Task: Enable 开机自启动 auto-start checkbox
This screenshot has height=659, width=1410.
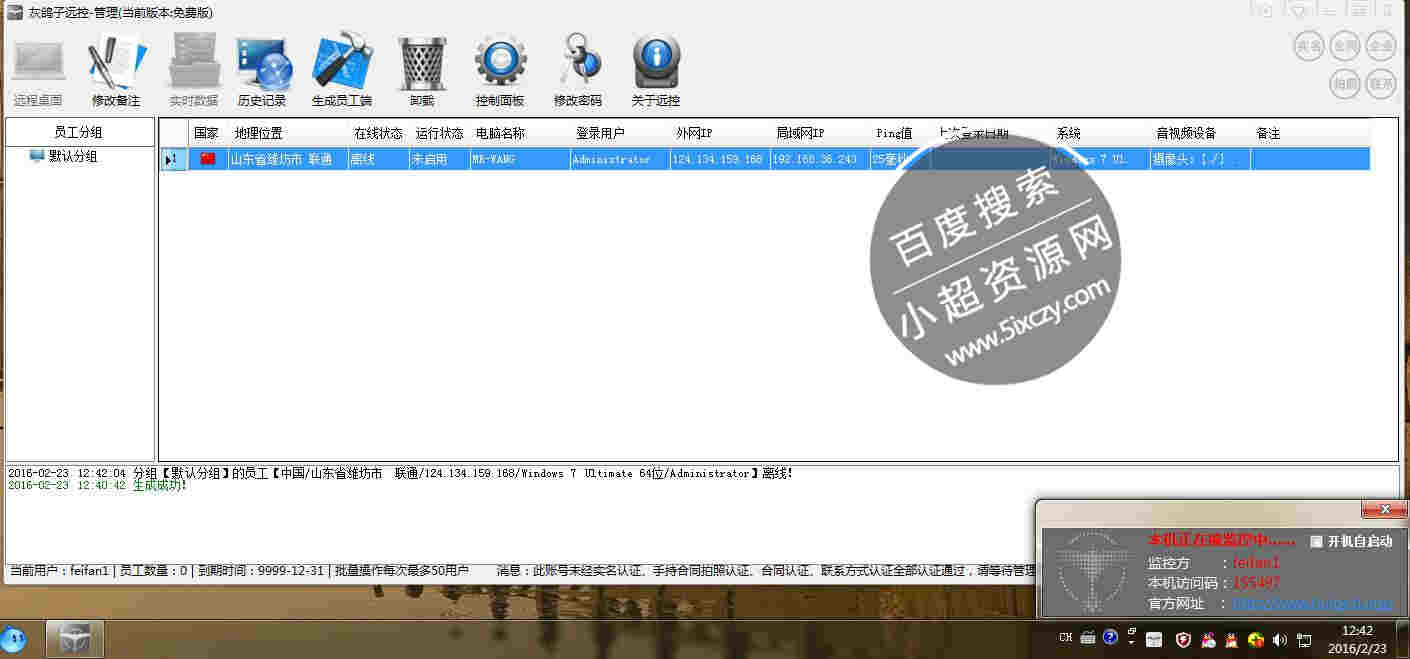Action: point(1314,541)
